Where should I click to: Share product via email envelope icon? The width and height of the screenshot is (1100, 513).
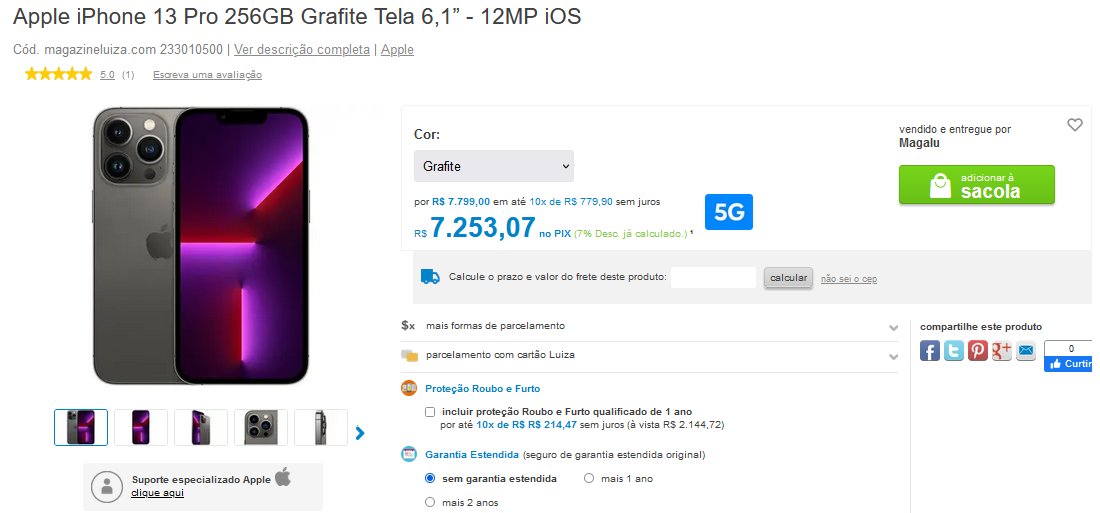(x=1026, y=350)
